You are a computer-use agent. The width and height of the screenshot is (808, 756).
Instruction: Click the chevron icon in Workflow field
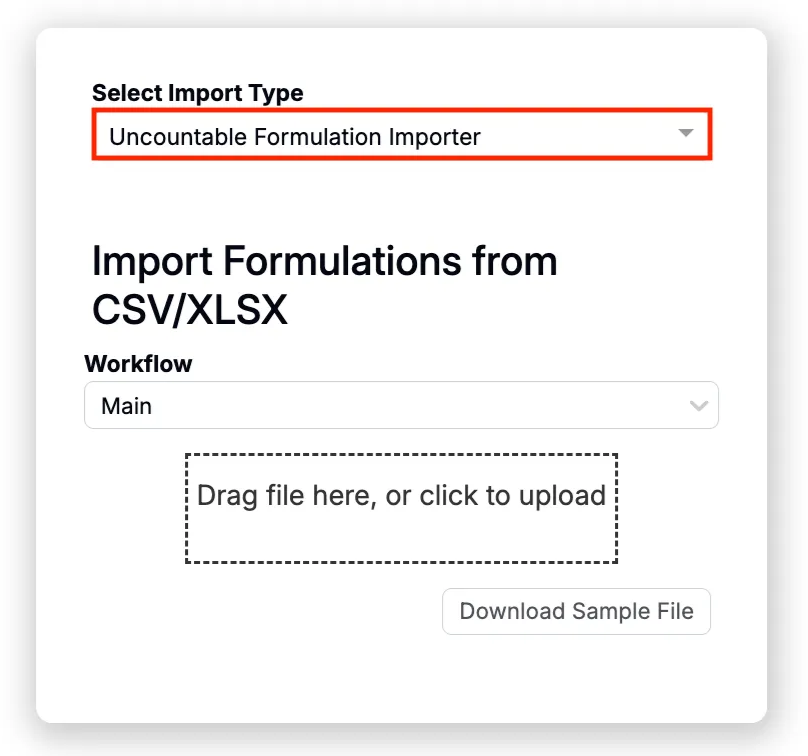pyautogui.click(x=699, y=406)
